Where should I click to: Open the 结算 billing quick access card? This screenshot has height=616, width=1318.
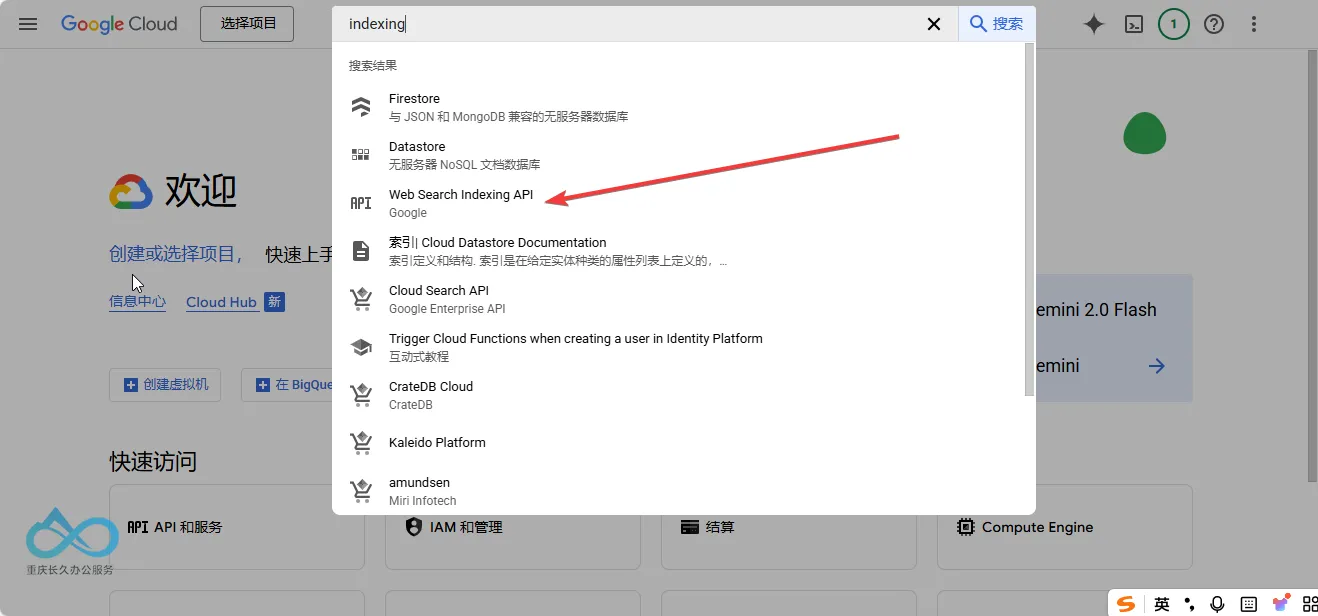point(788,527)
